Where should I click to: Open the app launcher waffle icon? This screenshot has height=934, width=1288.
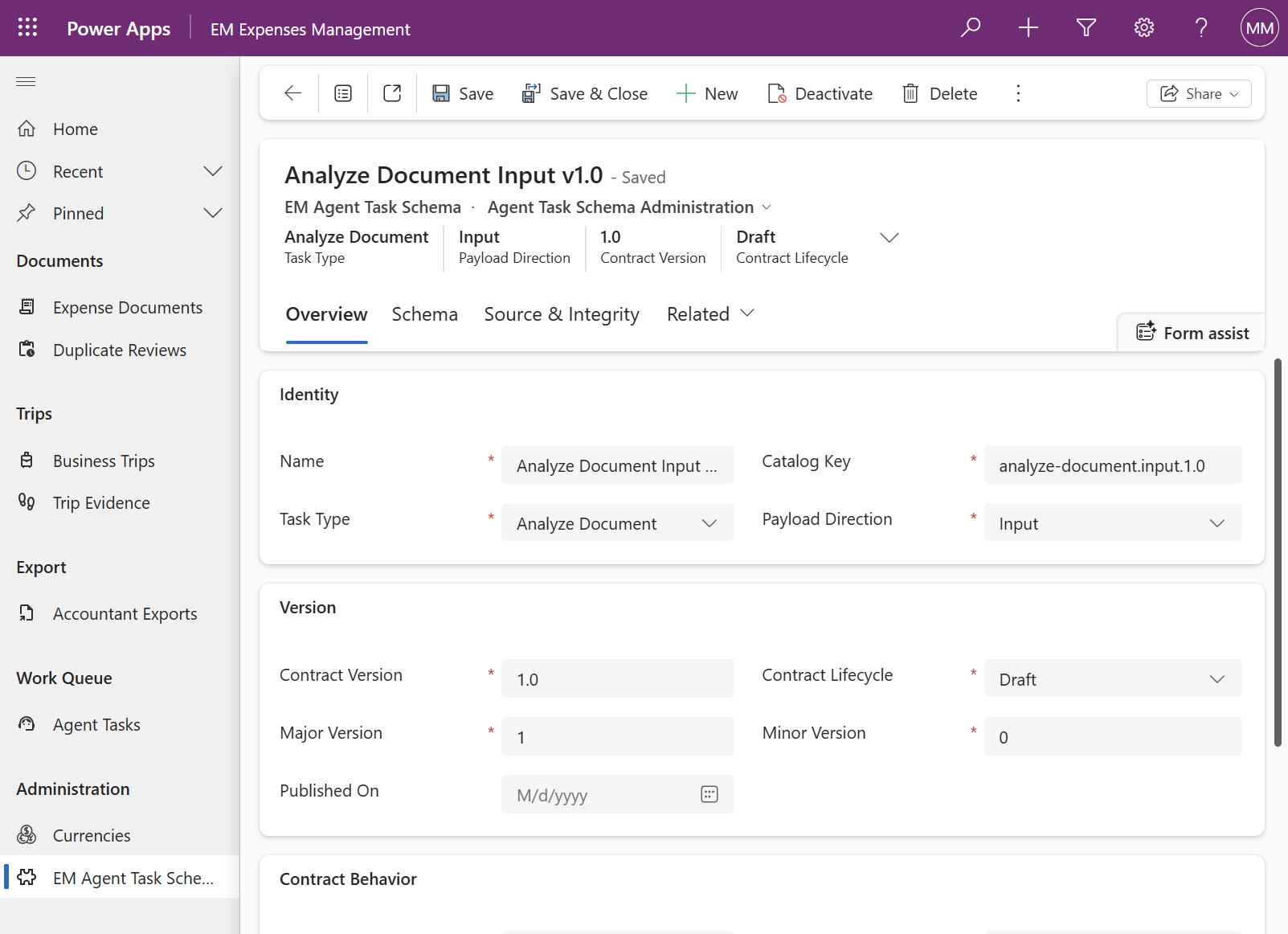(x=27, y=28)
